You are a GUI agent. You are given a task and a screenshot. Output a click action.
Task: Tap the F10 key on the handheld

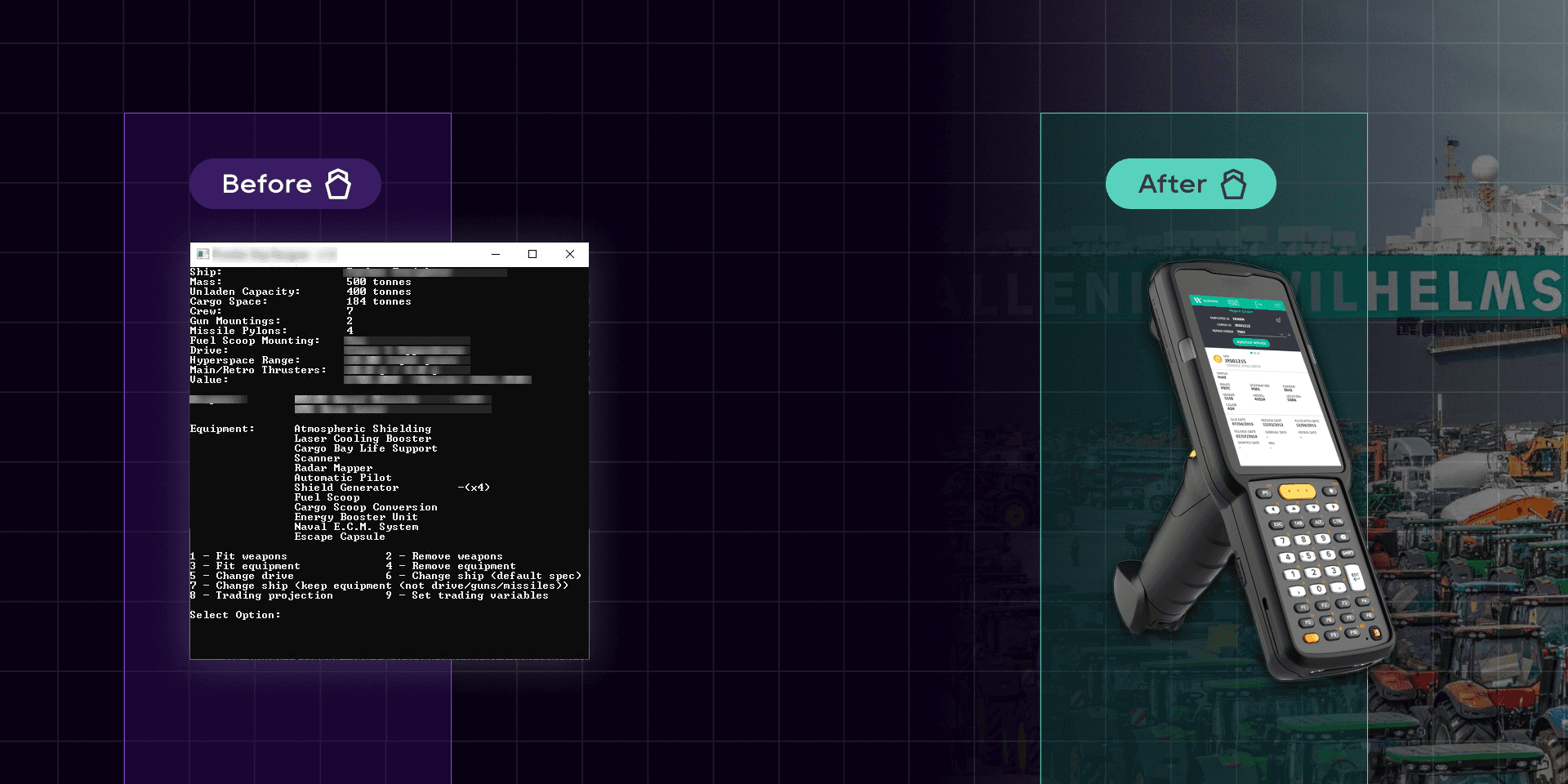1352,633
